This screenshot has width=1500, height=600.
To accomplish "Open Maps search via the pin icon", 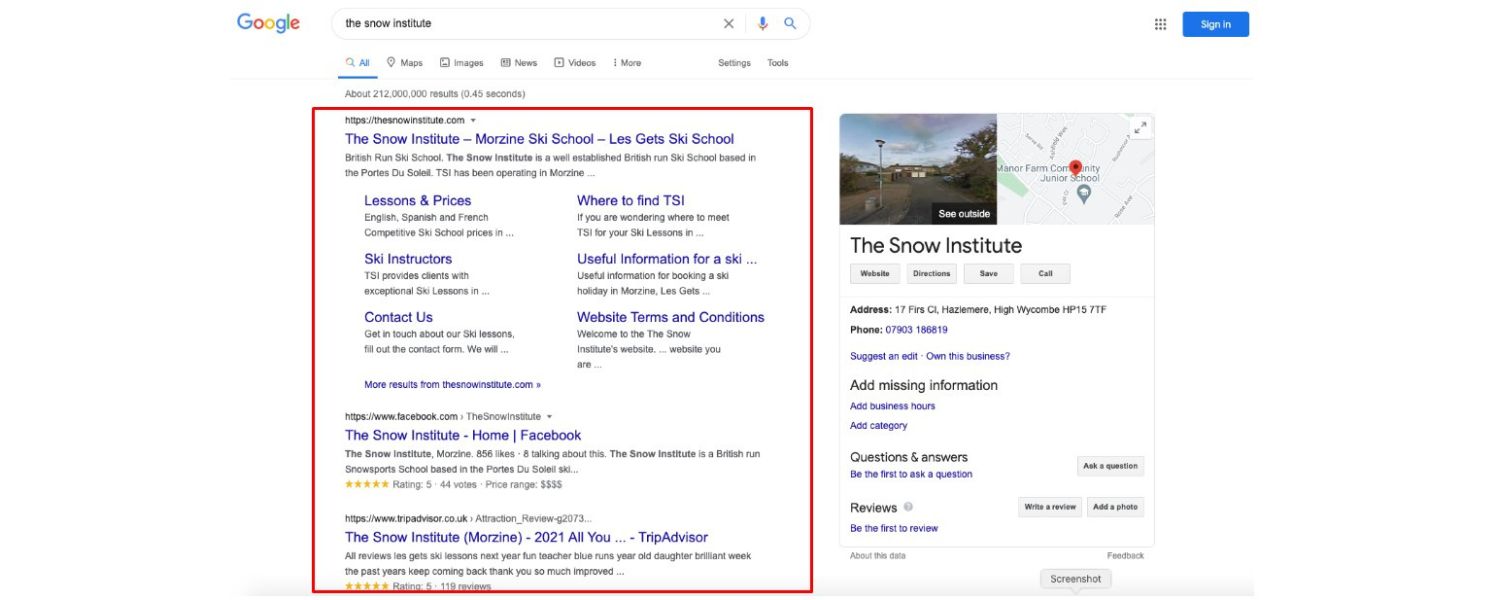I will pos(391,62).
